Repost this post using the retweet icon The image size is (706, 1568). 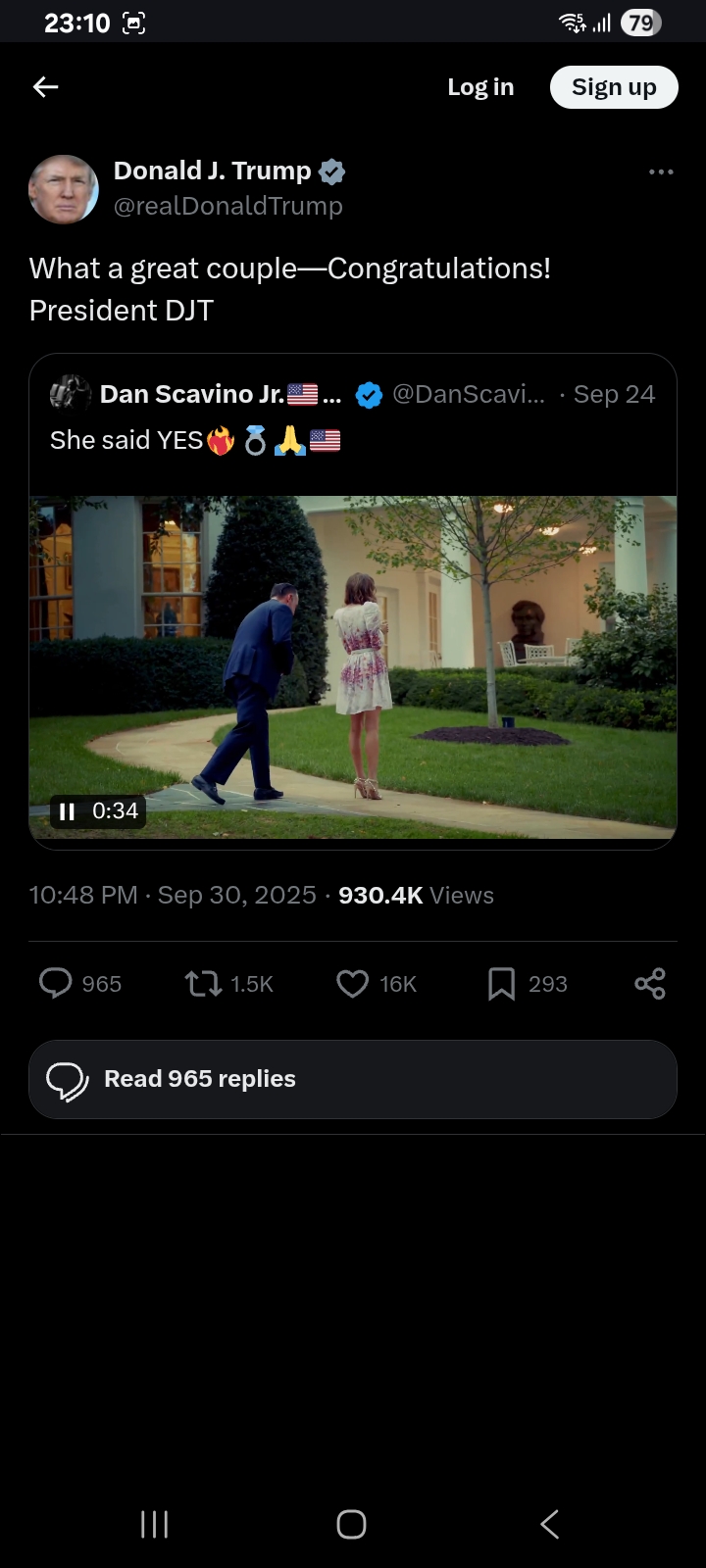(204, 983)
